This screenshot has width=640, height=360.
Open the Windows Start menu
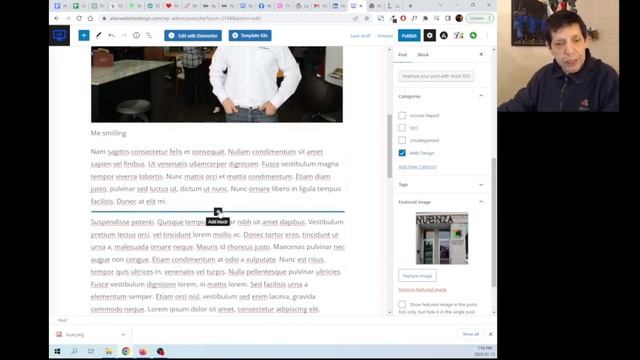pos(57,351)
